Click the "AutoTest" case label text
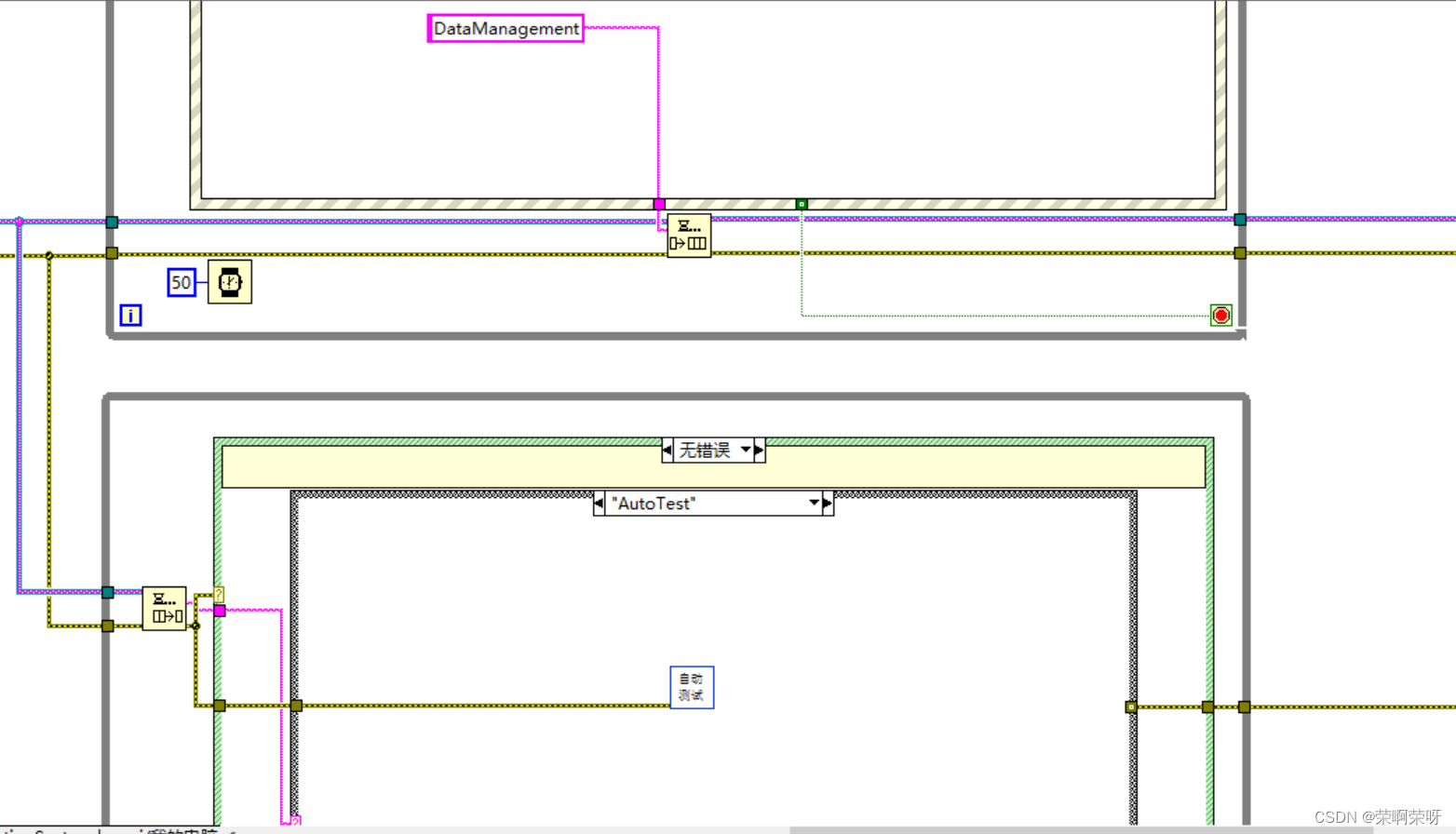Image resolution: width=1456 pixels, height=834 pixels. 654,504
